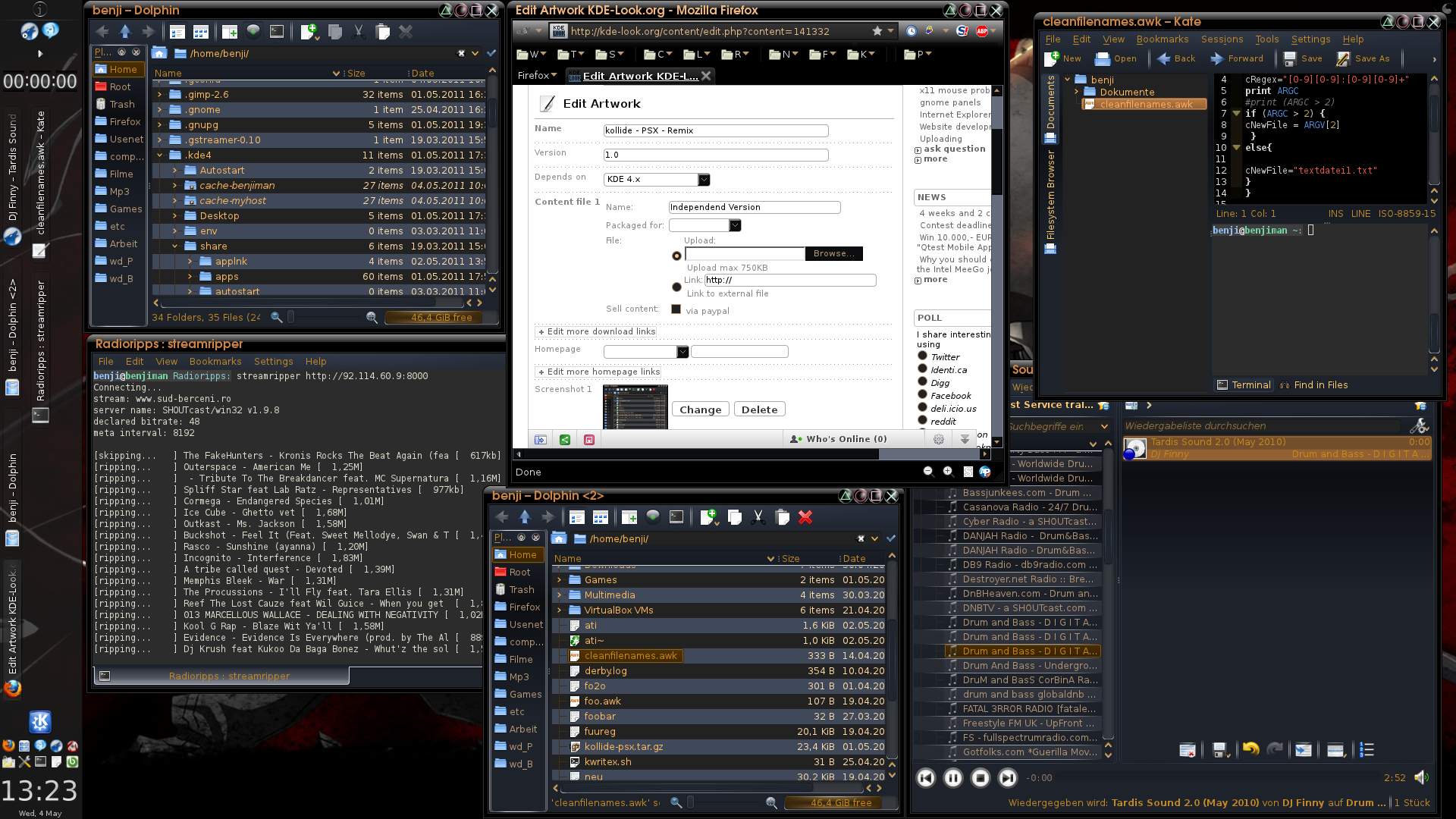Screen dimensions: 1456x819
Task: Choose Twitter in the poll
Action: tap(922, 356)
